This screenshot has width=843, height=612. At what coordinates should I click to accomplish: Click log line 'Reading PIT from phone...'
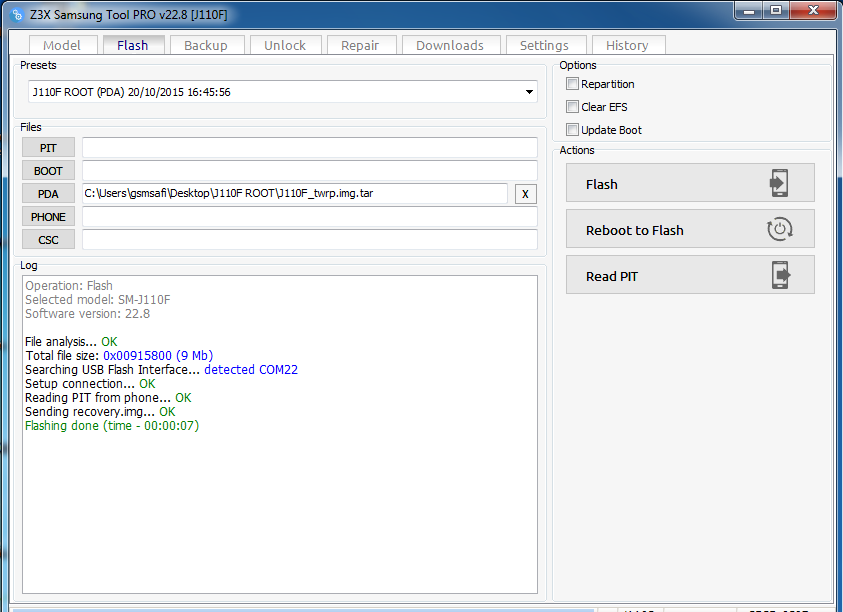97,398
